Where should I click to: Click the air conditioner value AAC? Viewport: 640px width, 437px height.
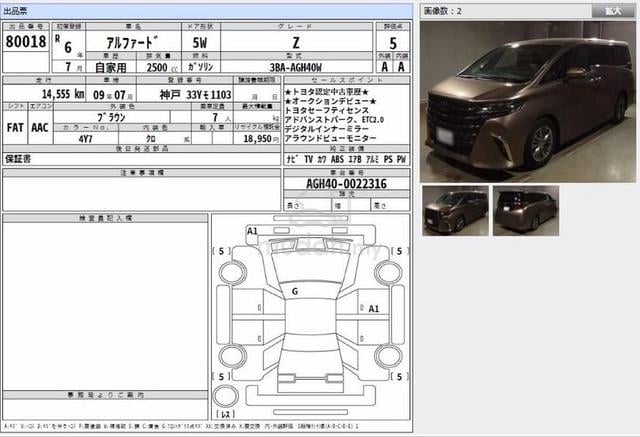(40, 128)
